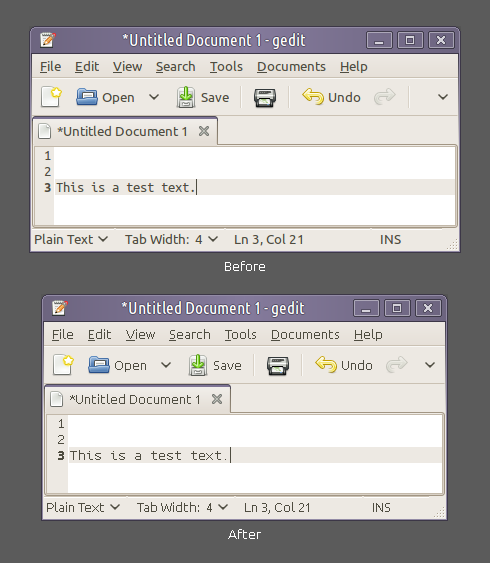Click document page icon on Before window tab
The height and width of the screenshot is (563, 490).
click(x=45, y=131)
